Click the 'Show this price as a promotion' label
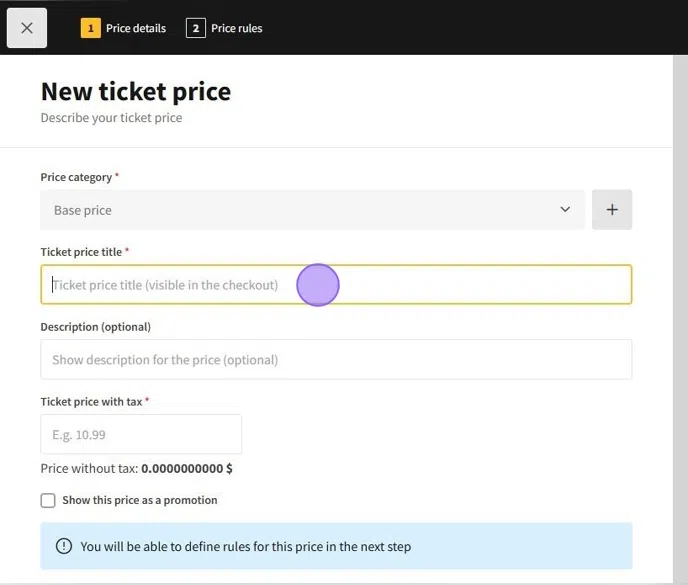 (x=140, y=500)
